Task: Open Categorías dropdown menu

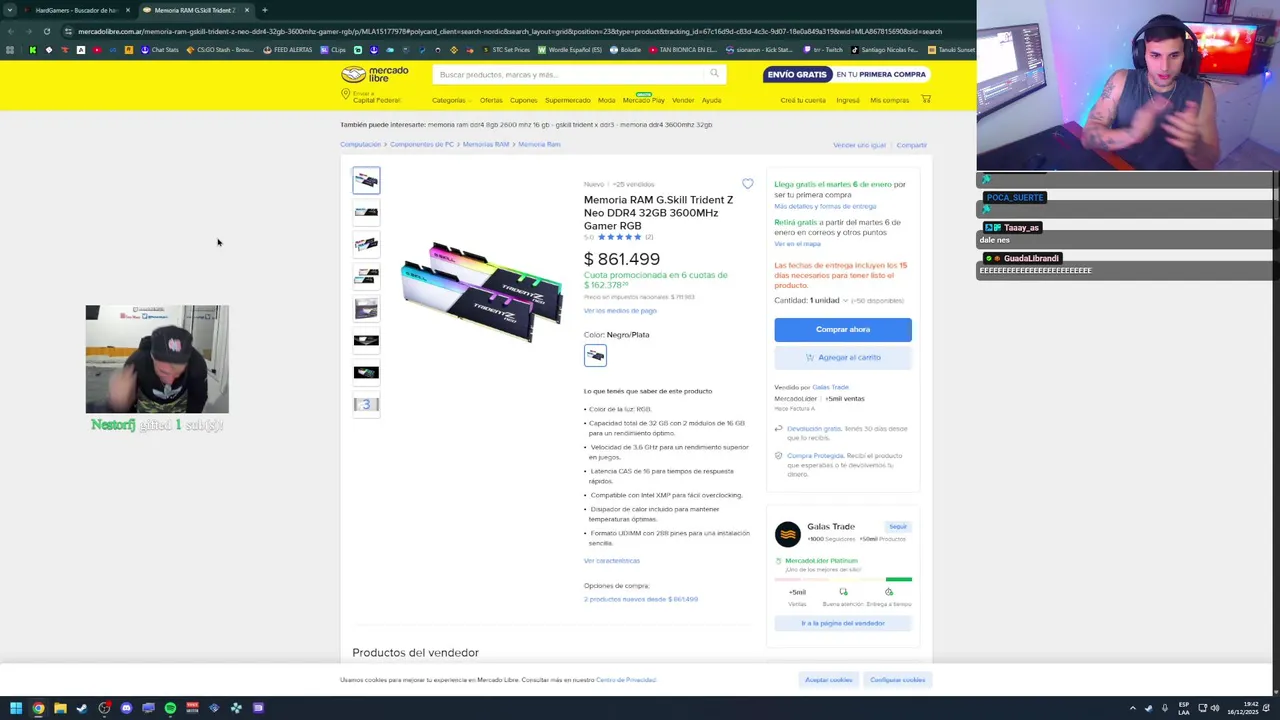Action: 451,100
